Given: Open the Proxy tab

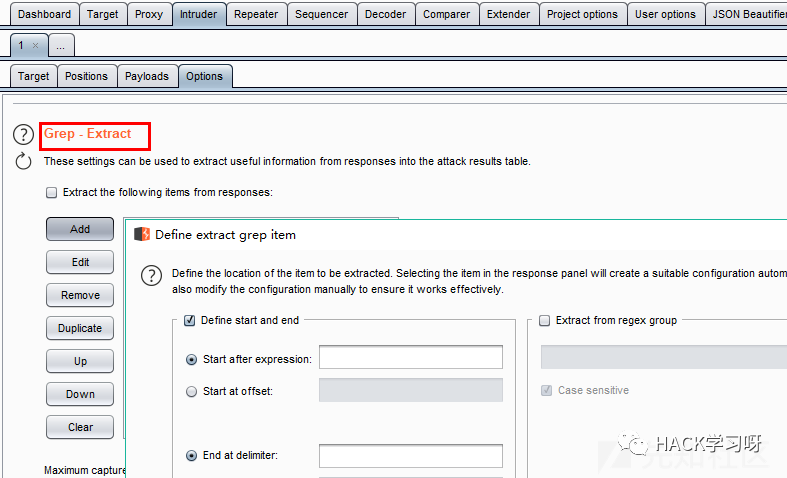Looking at the screenshot, I should 149,15.
